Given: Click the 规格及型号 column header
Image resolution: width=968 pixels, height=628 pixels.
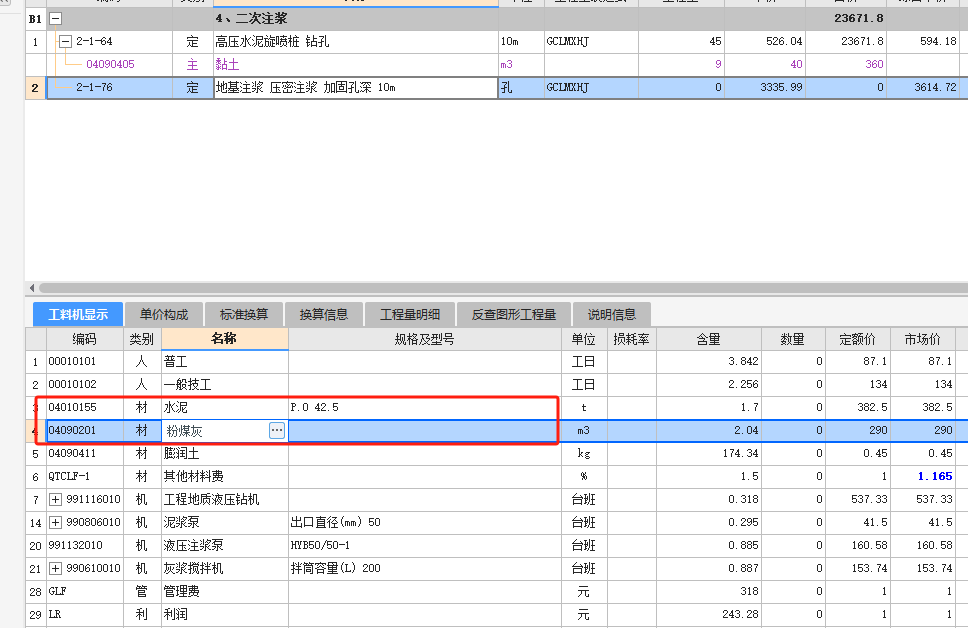Looking at the screenshot, I should pos(425,339).
